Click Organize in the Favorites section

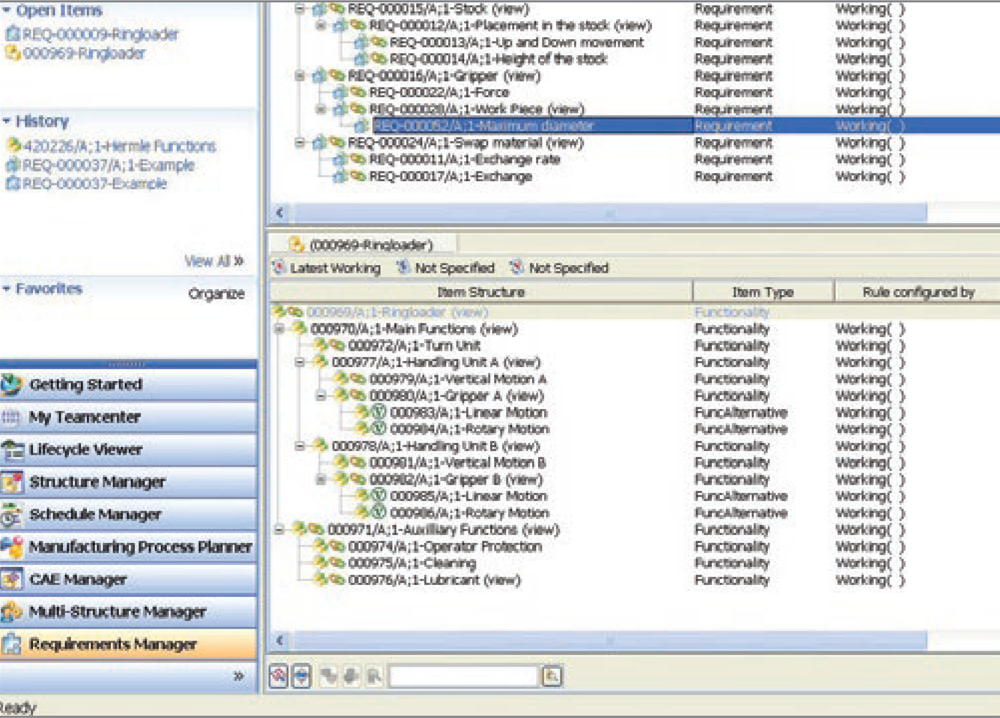point(216,293)
